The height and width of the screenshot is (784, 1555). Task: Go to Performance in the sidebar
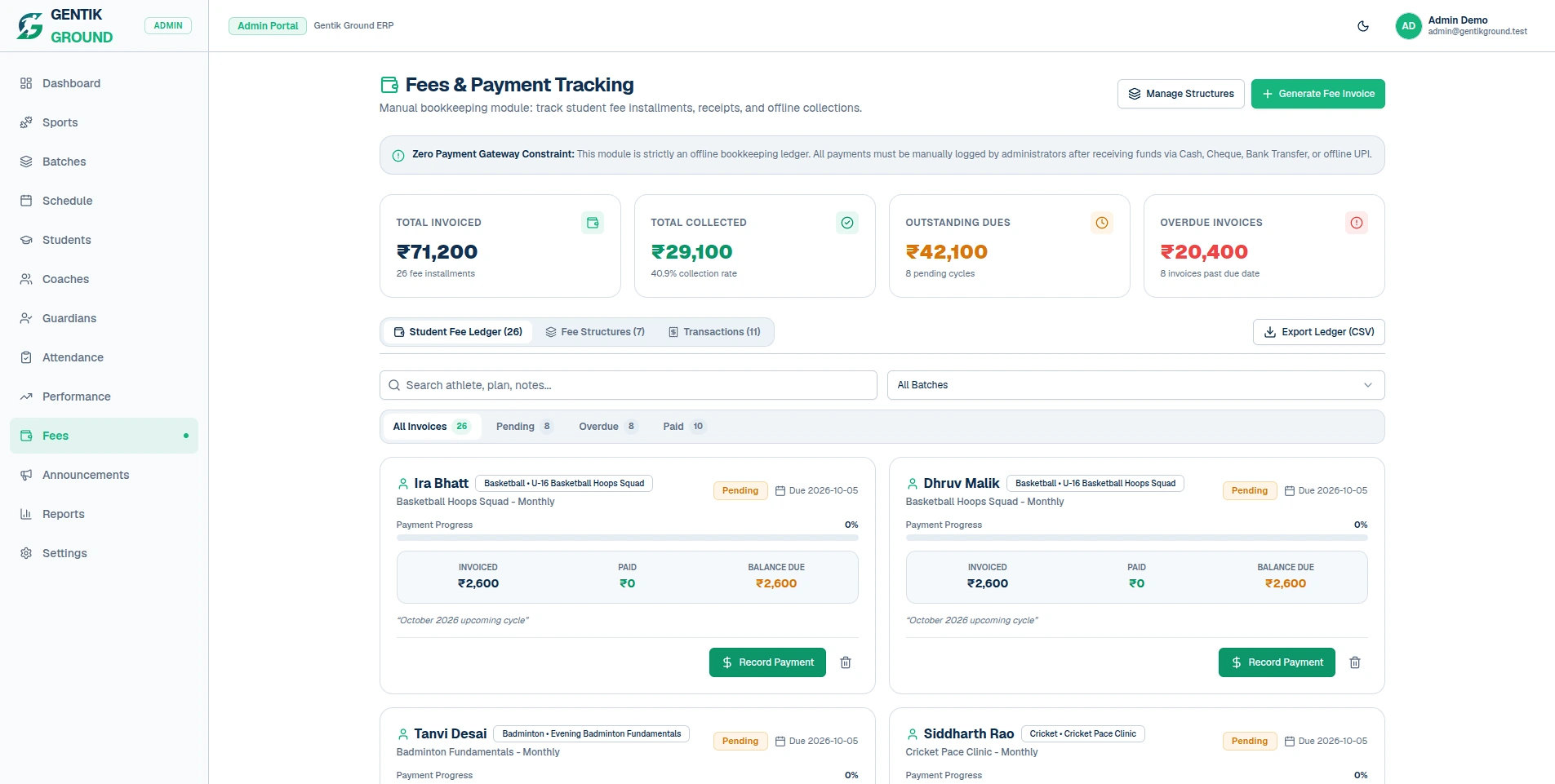point(104,396)
